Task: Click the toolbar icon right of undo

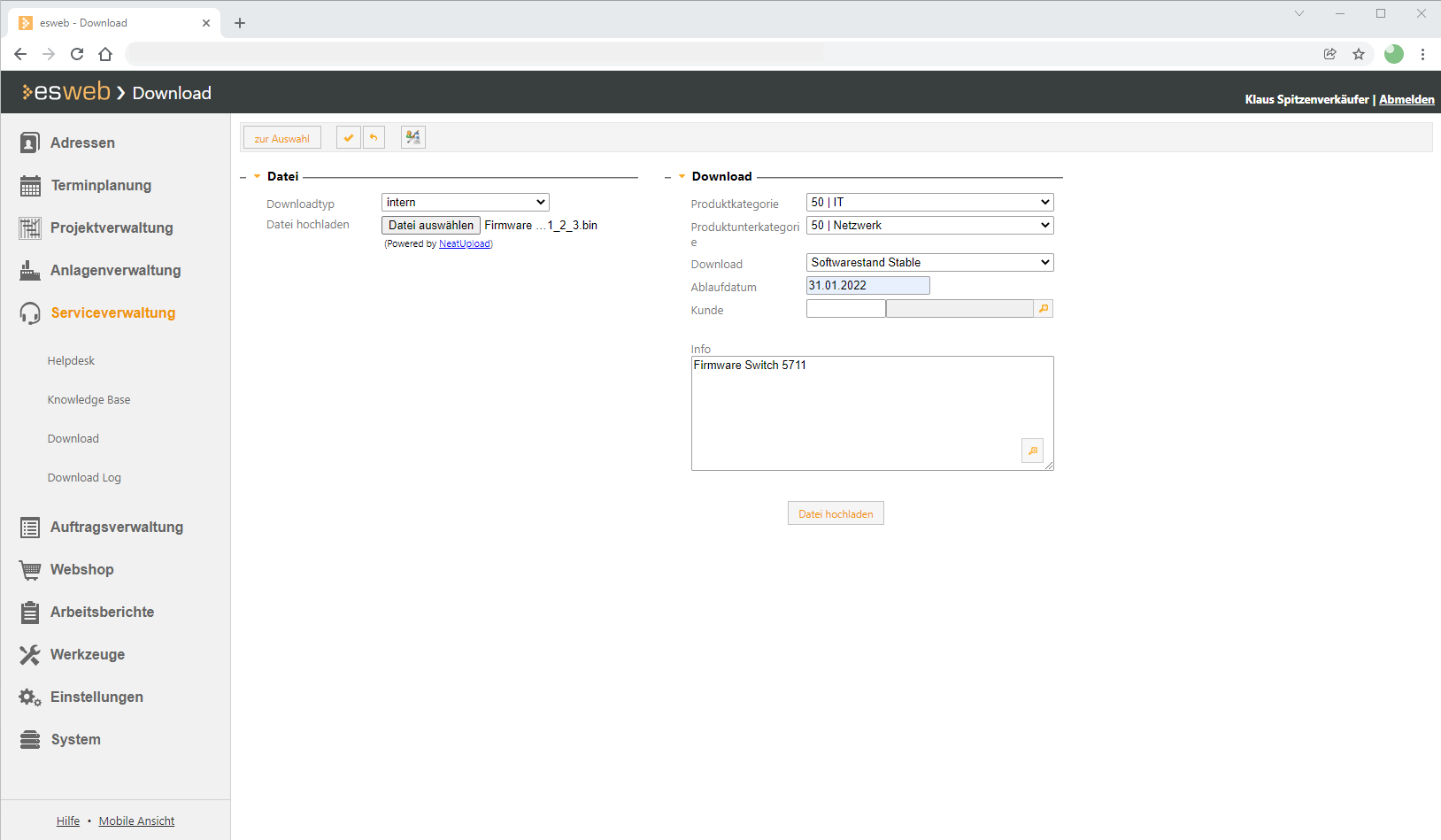Action: click(x=412, y=138)
